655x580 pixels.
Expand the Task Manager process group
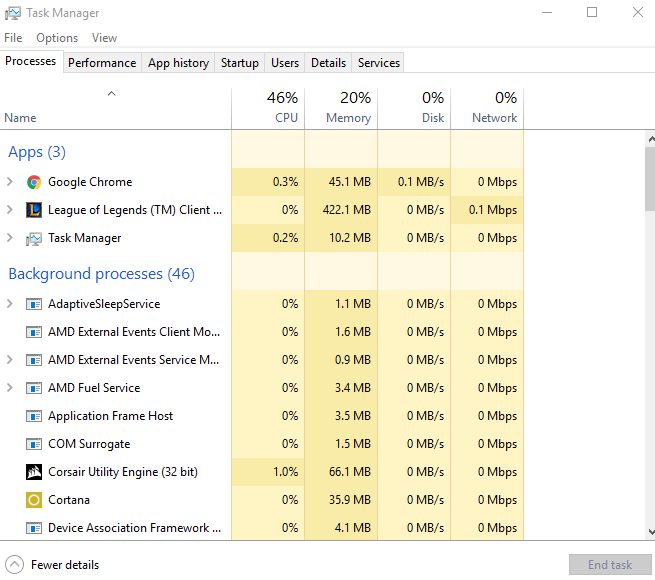(10, 238)
